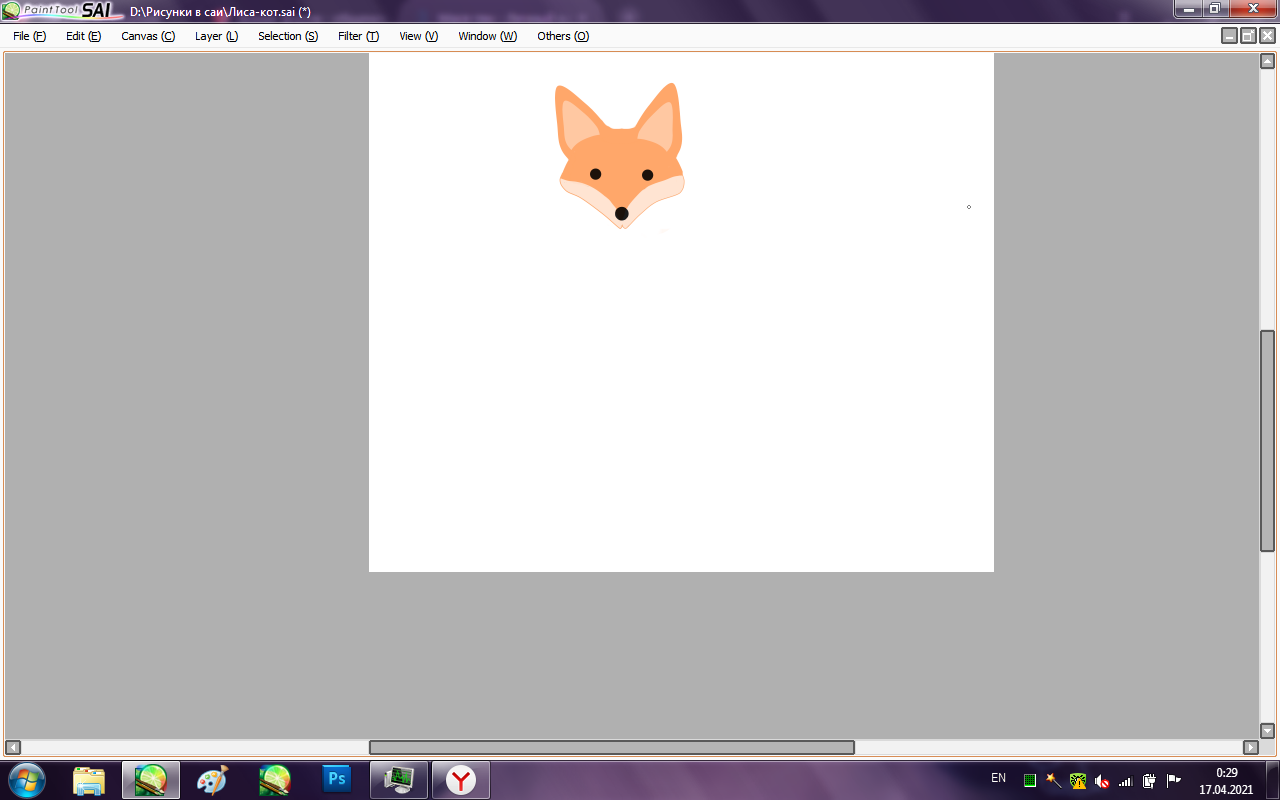The image size is (1280, 800).
Task: Open the Layer menu
Action: click(216, 36)
